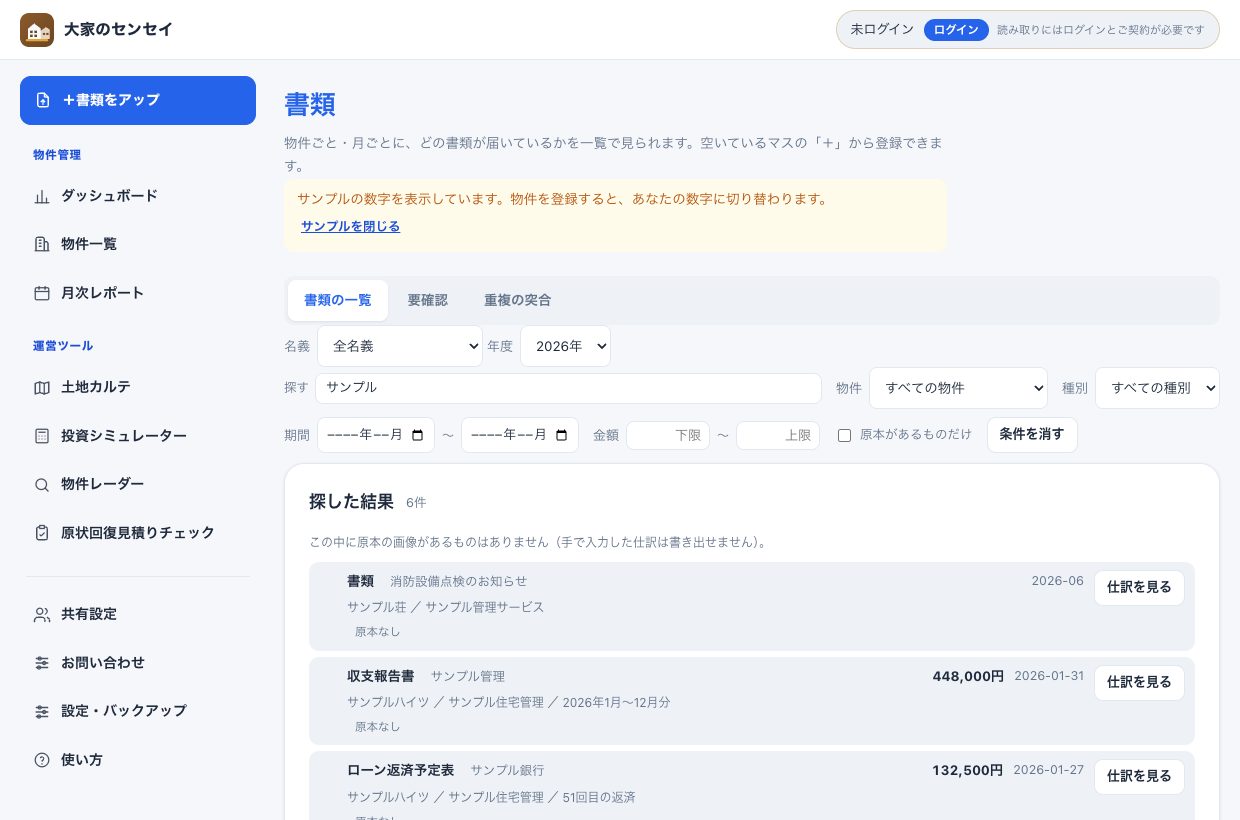Click the upload document icon in 書類をアップ
The height and width of the screenshot is (820, 1240).
(43, 100)
